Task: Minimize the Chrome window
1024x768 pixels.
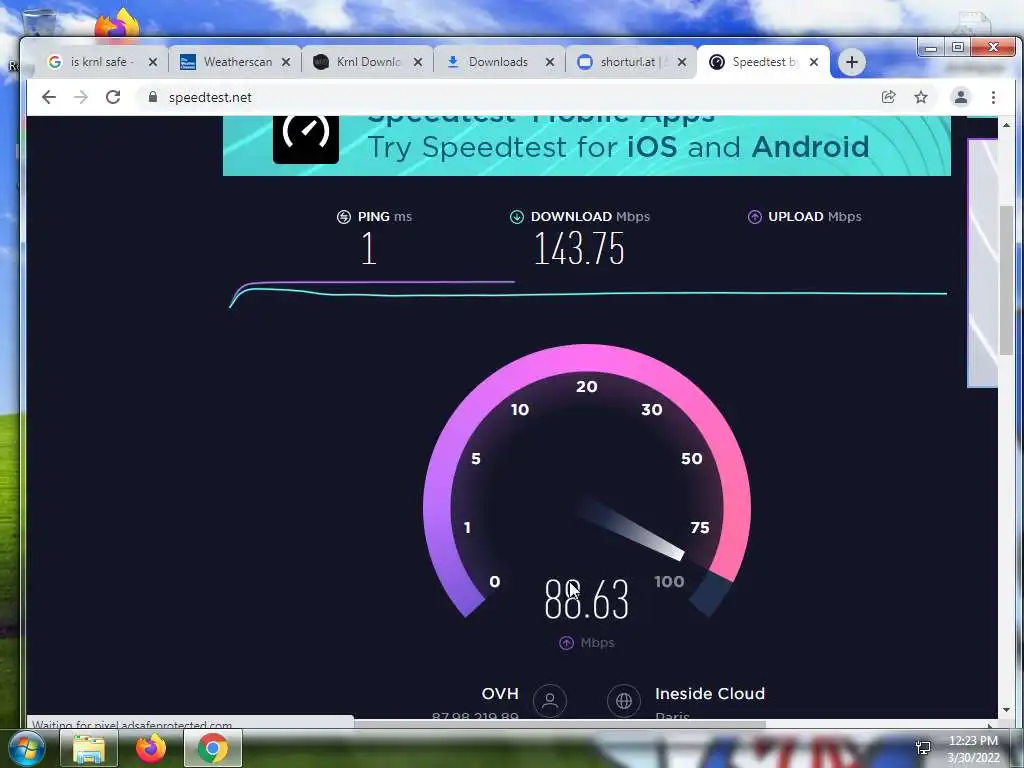Action: [931, 48]
